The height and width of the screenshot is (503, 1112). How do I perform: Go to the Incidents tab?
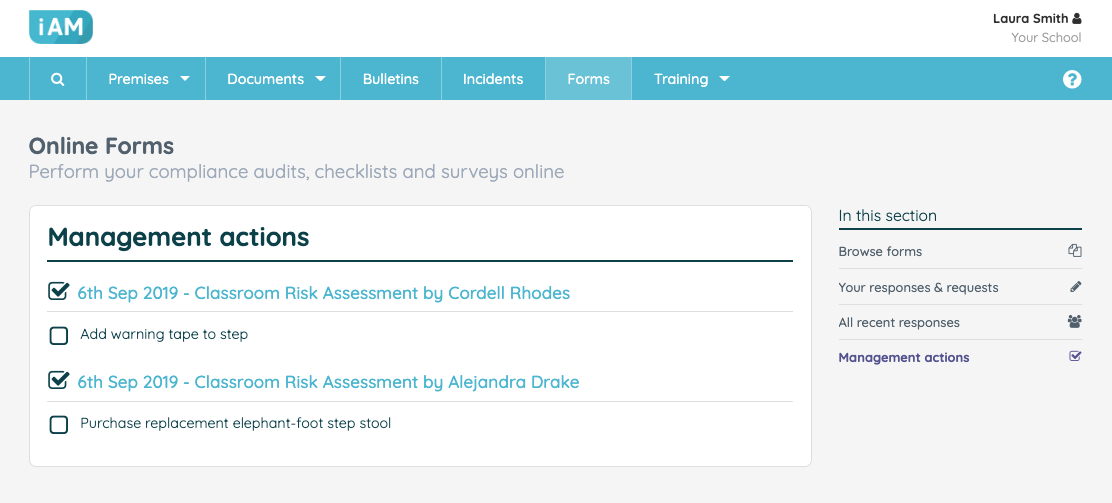(x=493, y=79)
